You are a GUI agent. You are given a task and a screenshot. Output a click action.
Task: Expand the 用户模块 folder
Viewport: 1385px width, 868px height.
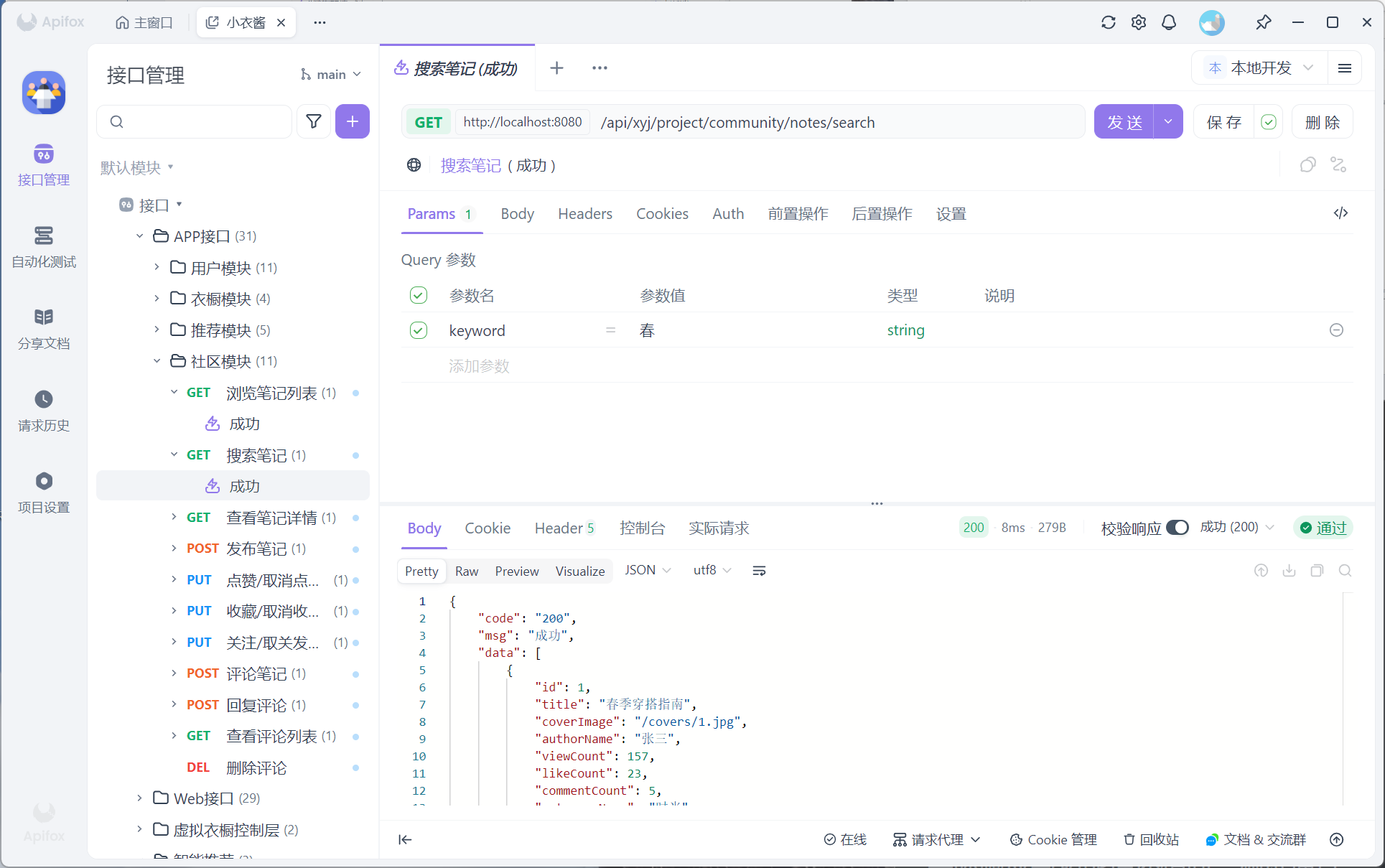(x=157, y=267)
